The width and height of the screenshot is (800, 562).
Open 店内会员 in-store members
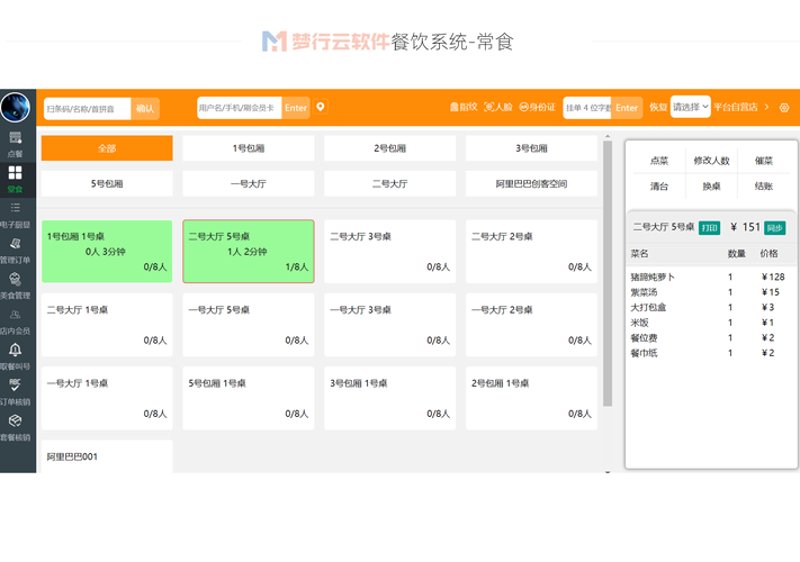15,322
